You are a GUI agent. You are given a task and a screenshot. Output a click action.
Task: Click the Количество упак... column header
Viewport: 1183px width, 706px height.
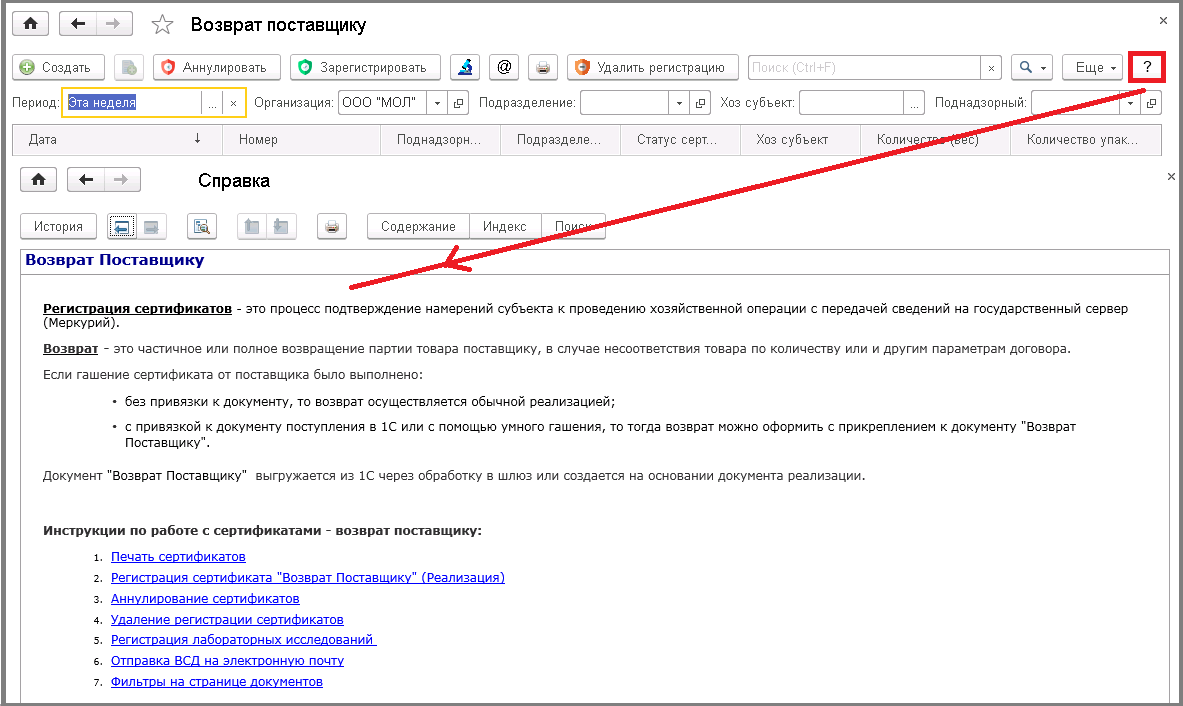1085,140
